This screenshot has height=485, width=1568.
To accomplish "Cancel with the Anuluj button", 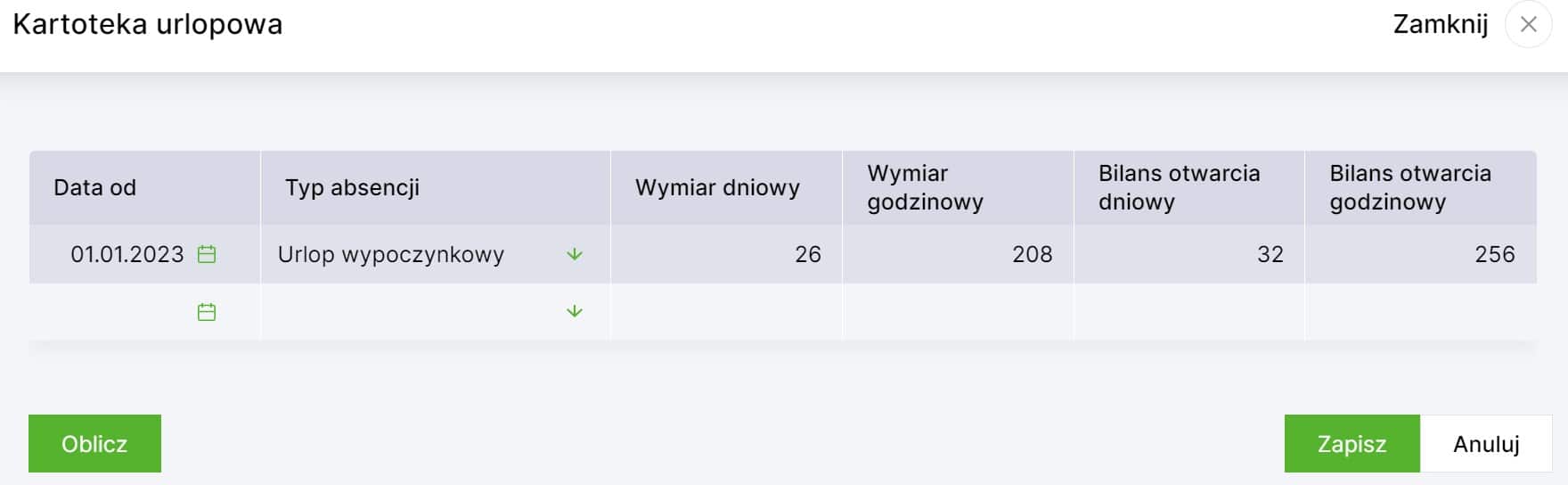I will pyautogui.click(x=1486, y=443).
